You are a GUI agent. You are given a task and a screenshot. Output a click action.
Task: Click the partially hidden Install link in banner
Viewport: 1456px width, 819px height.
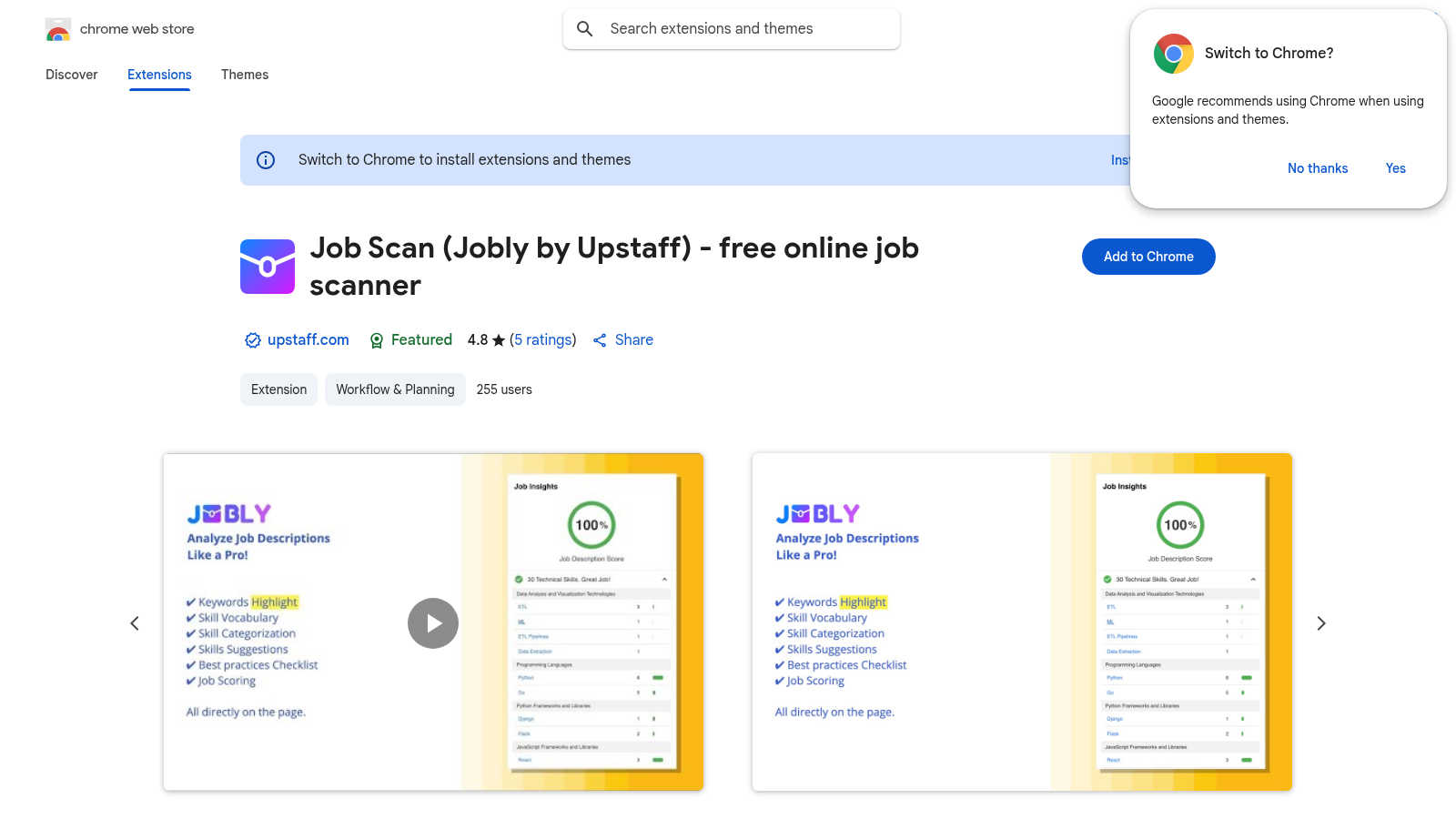[x=1119, y=160]
